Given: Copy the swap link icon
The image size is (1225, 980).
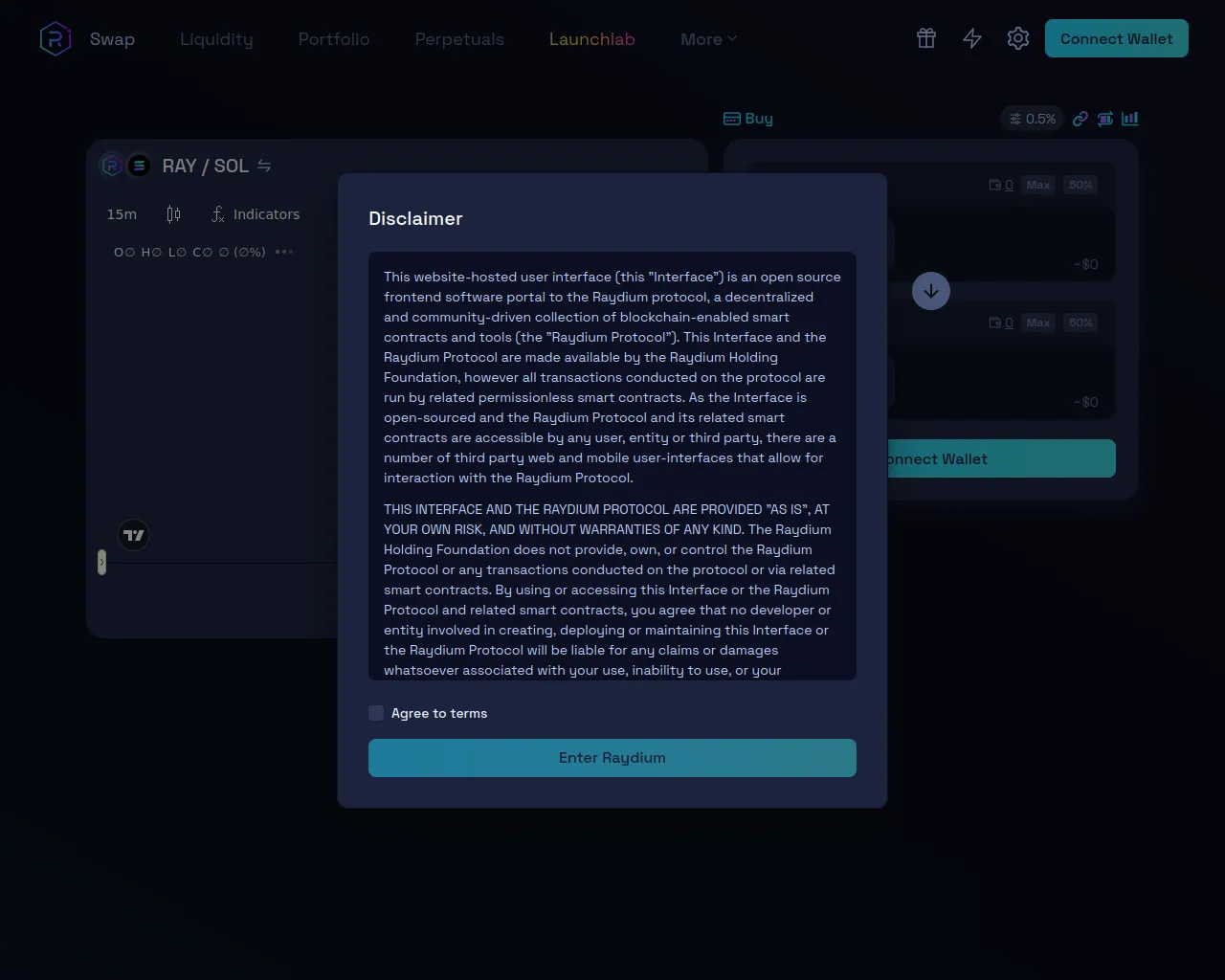Looking at the screenshot, I should [1080, 119].
